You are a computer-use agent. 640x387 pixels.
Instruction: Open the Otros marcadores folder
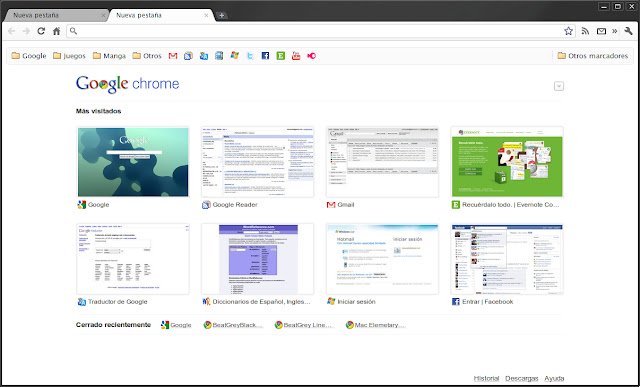593,56
